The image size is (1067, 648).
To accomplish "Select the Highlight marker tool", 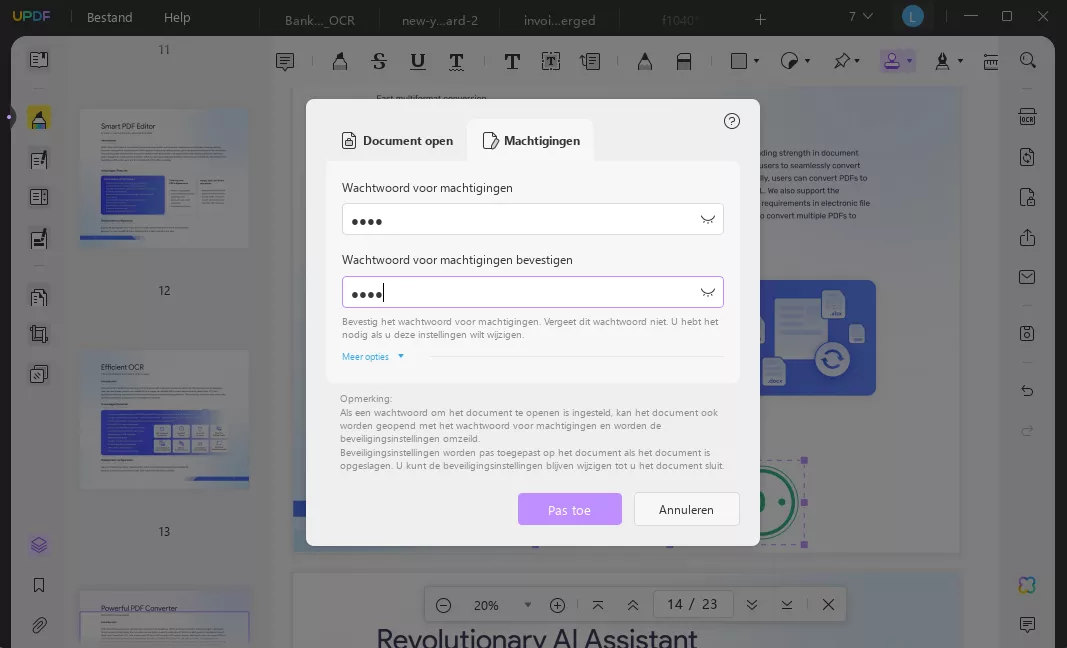I will coord(340,61).
